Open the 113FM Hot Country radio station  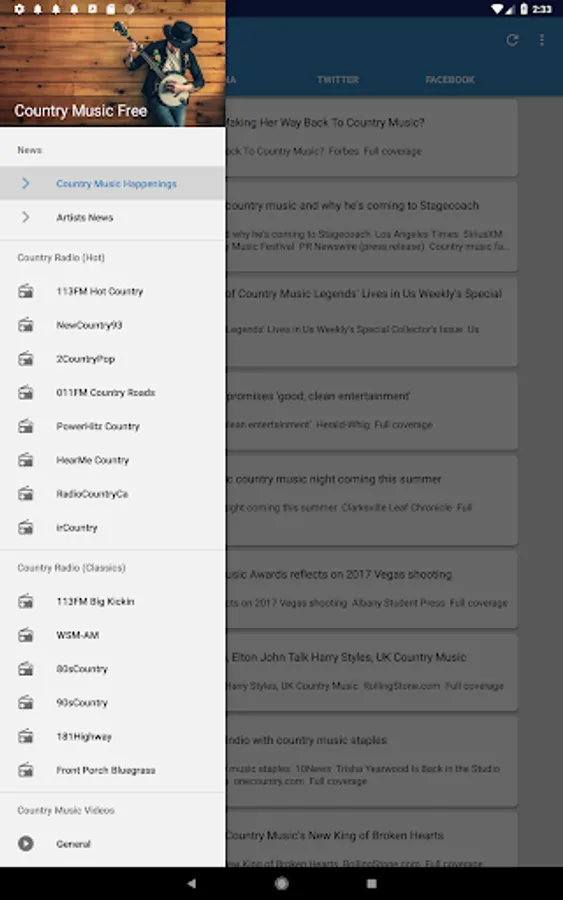112,292
